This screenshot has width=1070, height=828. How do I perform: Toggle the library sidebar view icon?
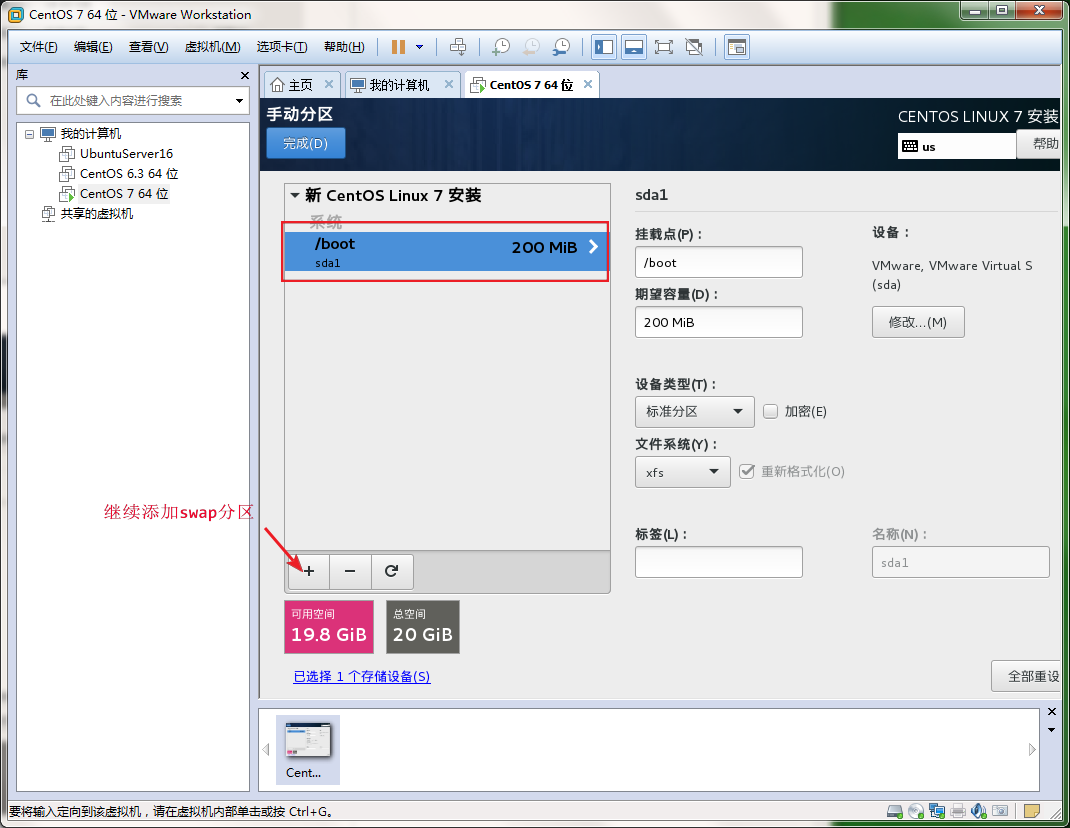click(604, 46)
